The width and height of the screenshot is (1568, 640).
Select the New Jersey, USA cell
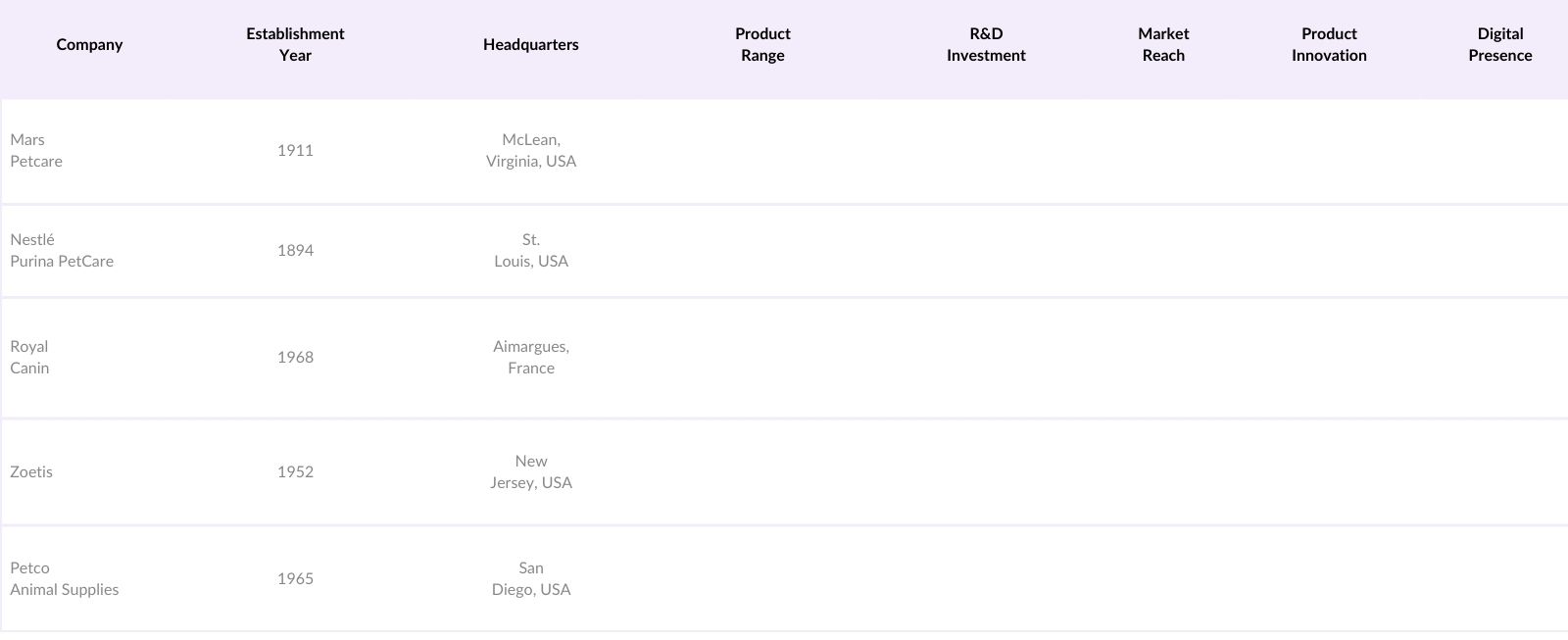[x=531, y=471]
